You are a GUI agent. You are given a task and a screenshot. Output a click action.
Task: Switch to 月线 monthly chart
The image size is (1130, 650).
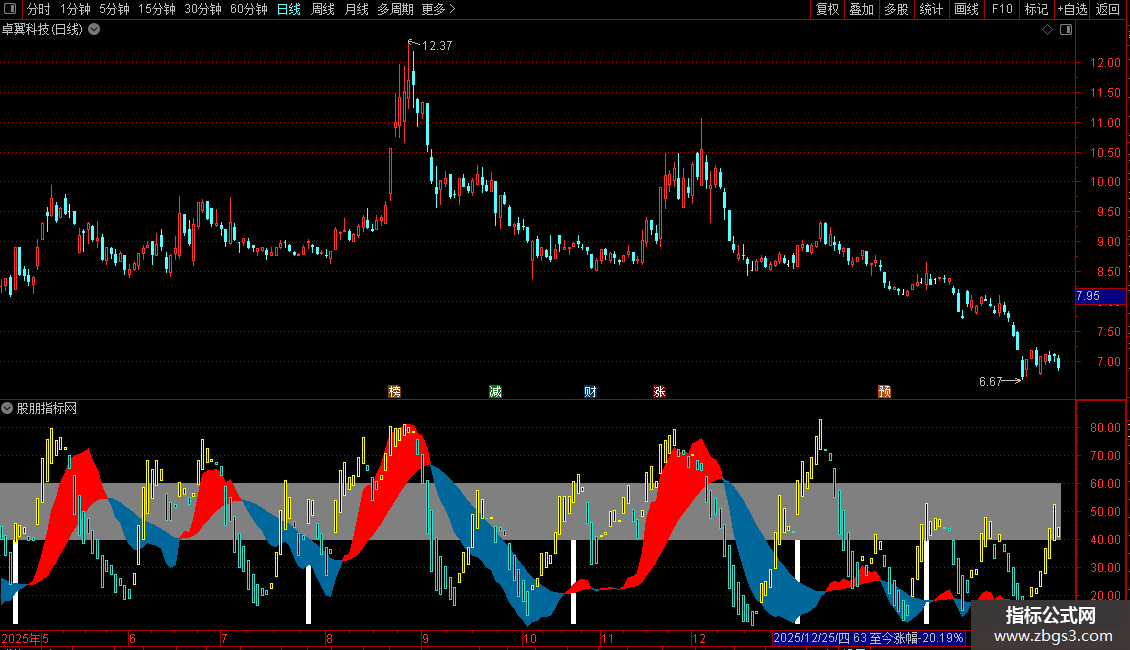(356, 9)
